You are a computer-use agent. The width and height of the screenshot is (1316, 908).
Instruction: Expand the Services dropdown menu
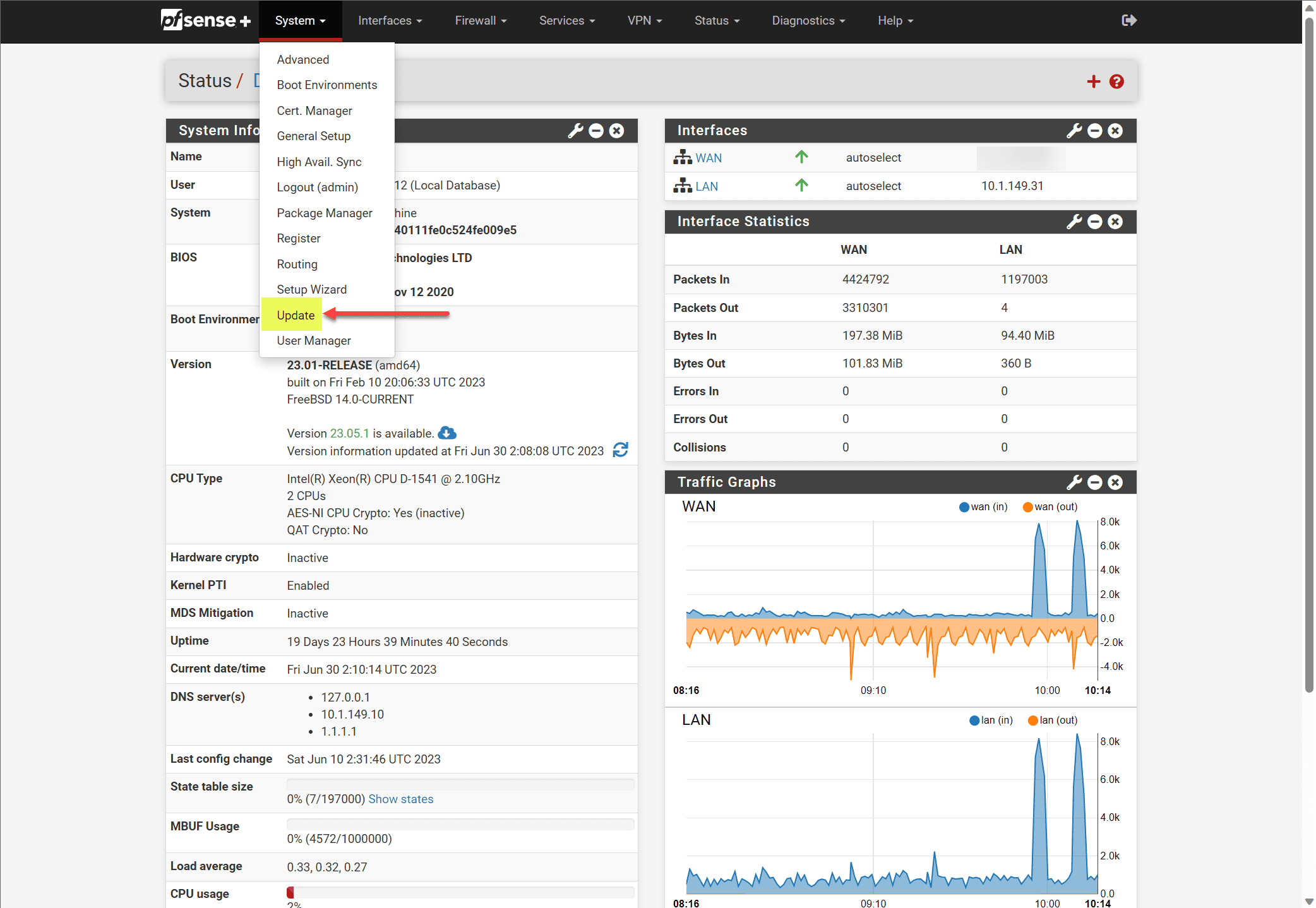pyautogui.click(x=566, y=21)
